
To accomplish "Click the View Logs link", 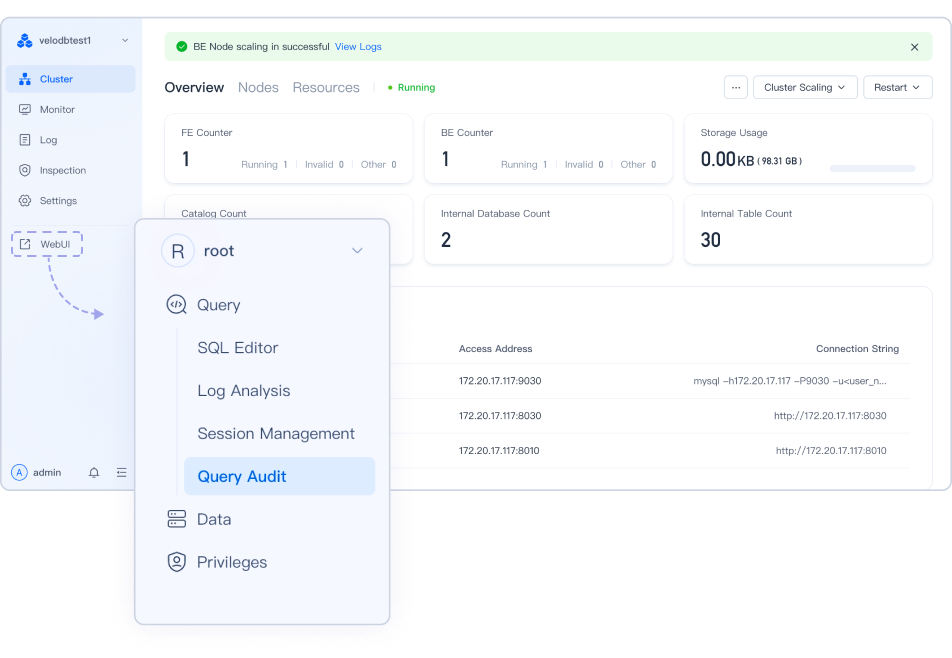I will tap(358, 47).
